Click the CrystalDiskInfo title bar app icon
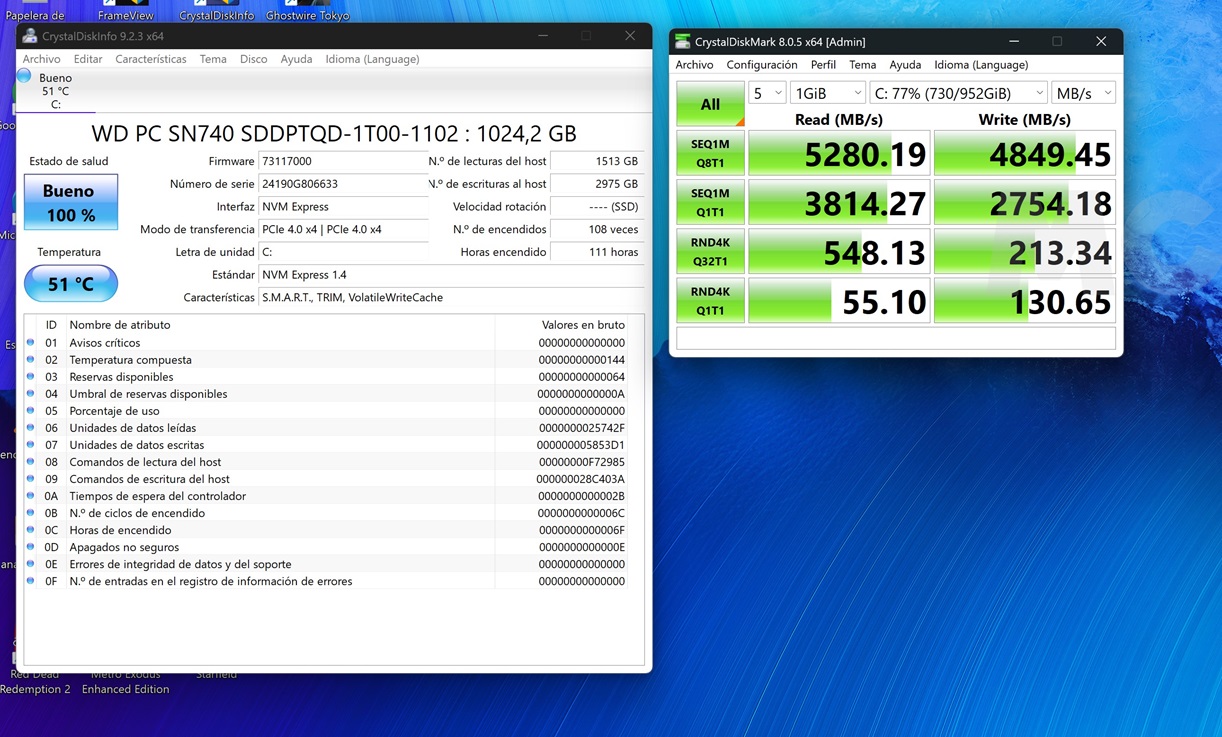 coord(30,36)
